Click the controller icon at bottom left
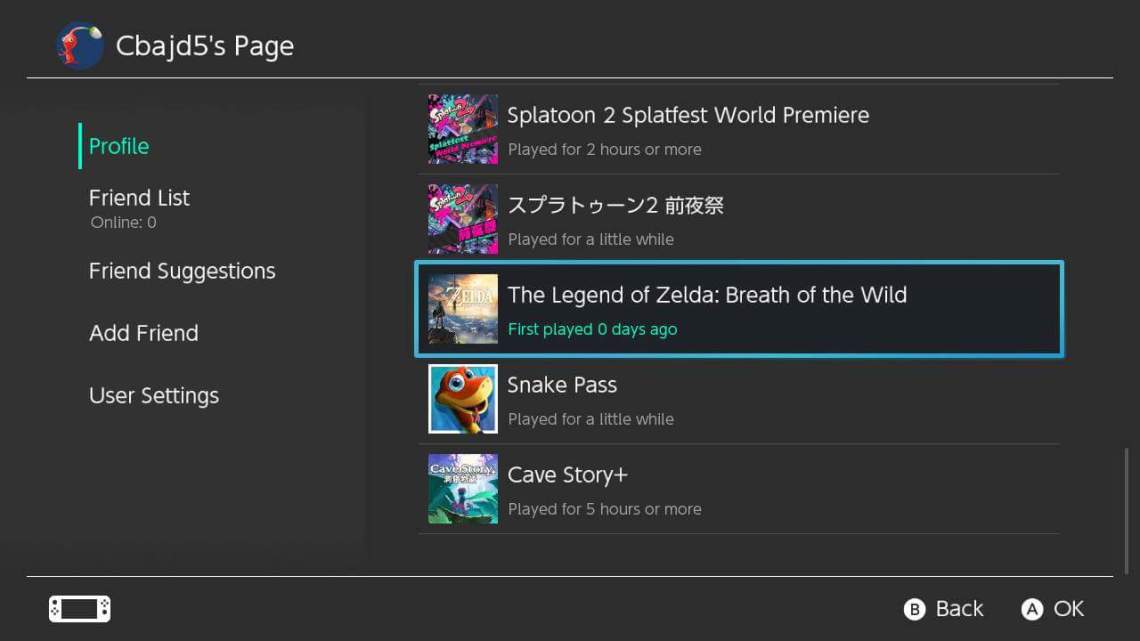 point(79,608)
